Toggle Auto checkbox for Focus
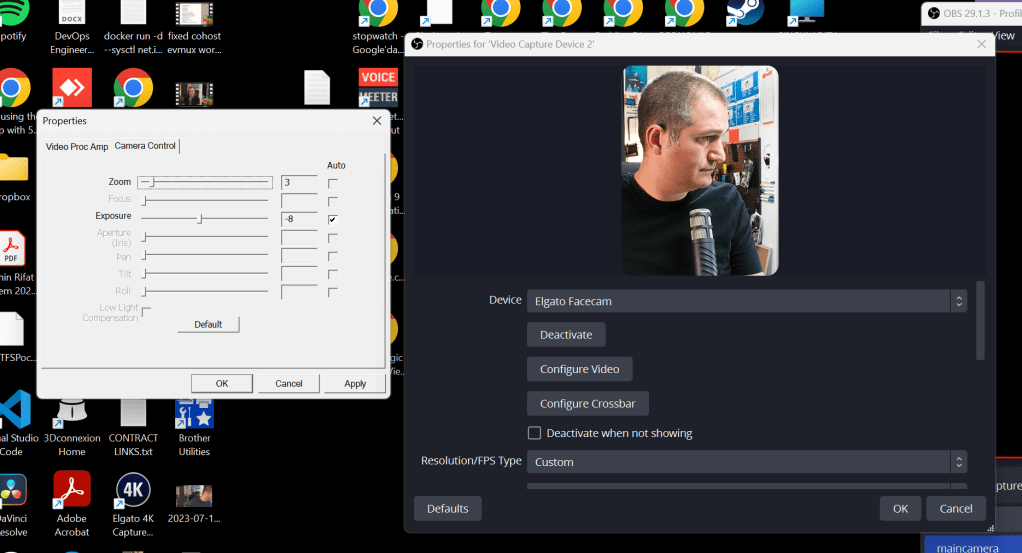Image resolution: width=1022 pixels, height=553 pixels. click(x=332, y=202)
